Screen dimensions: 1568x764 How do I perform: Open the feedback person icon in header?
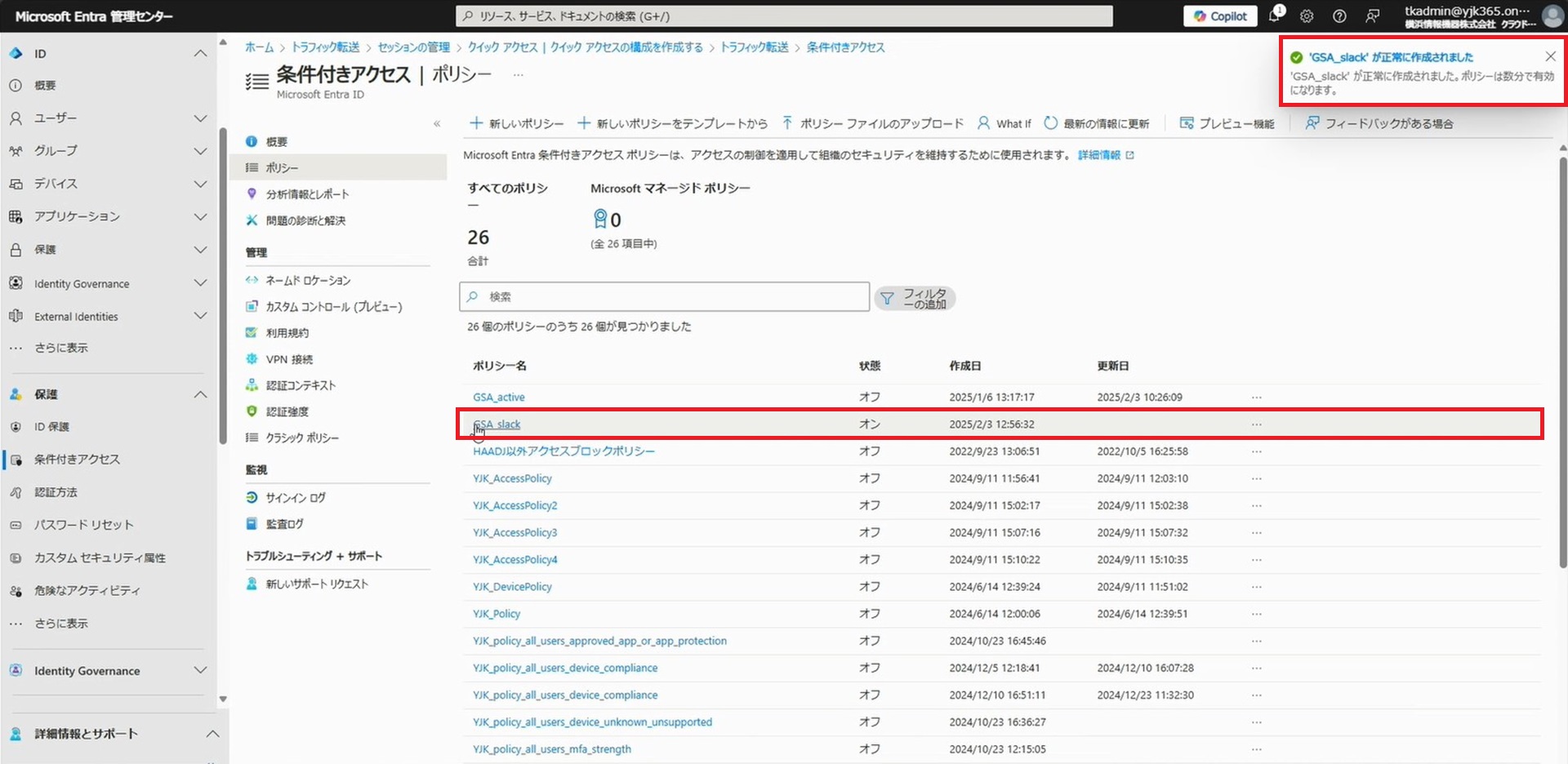pos(1373,16)
